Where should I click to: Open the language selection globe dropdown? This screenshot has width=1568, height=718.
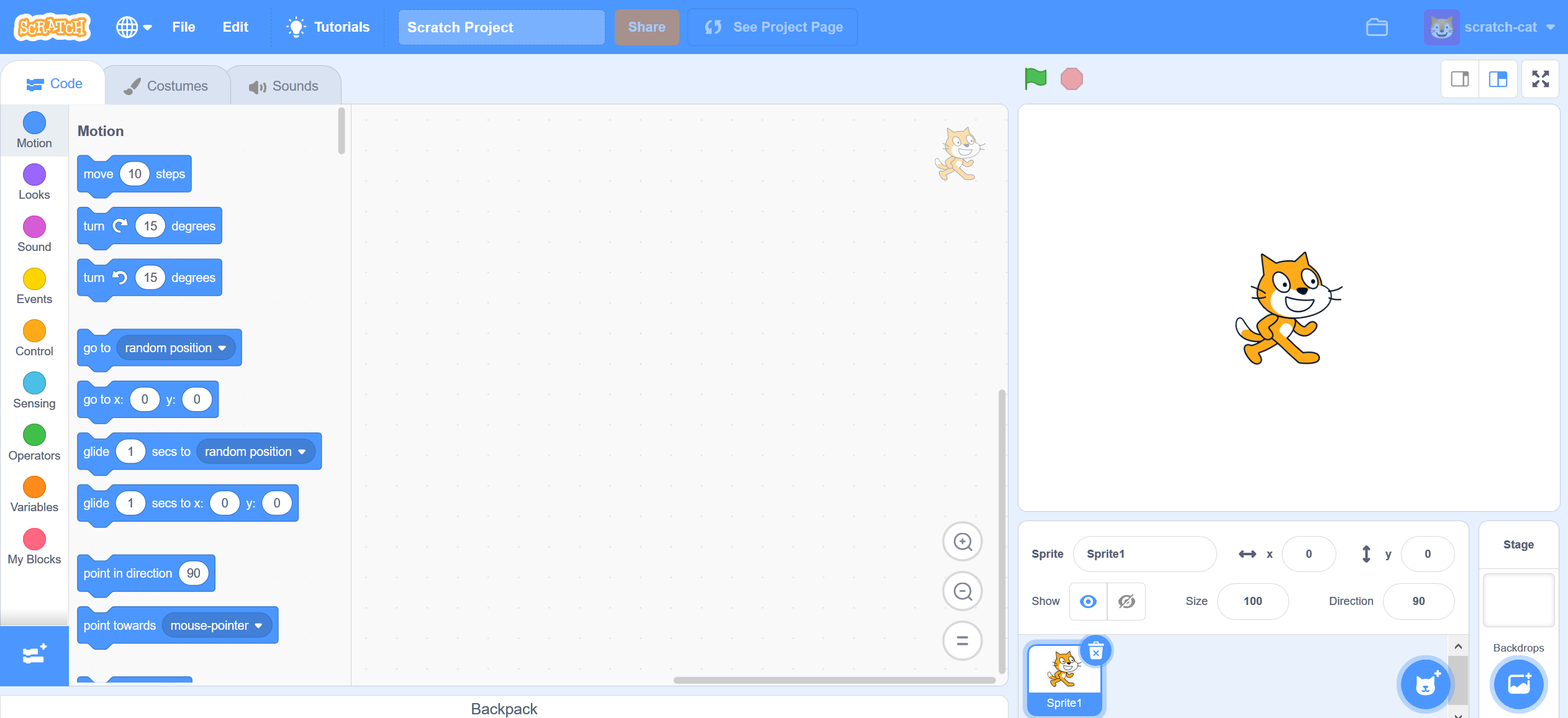(133, 27)
